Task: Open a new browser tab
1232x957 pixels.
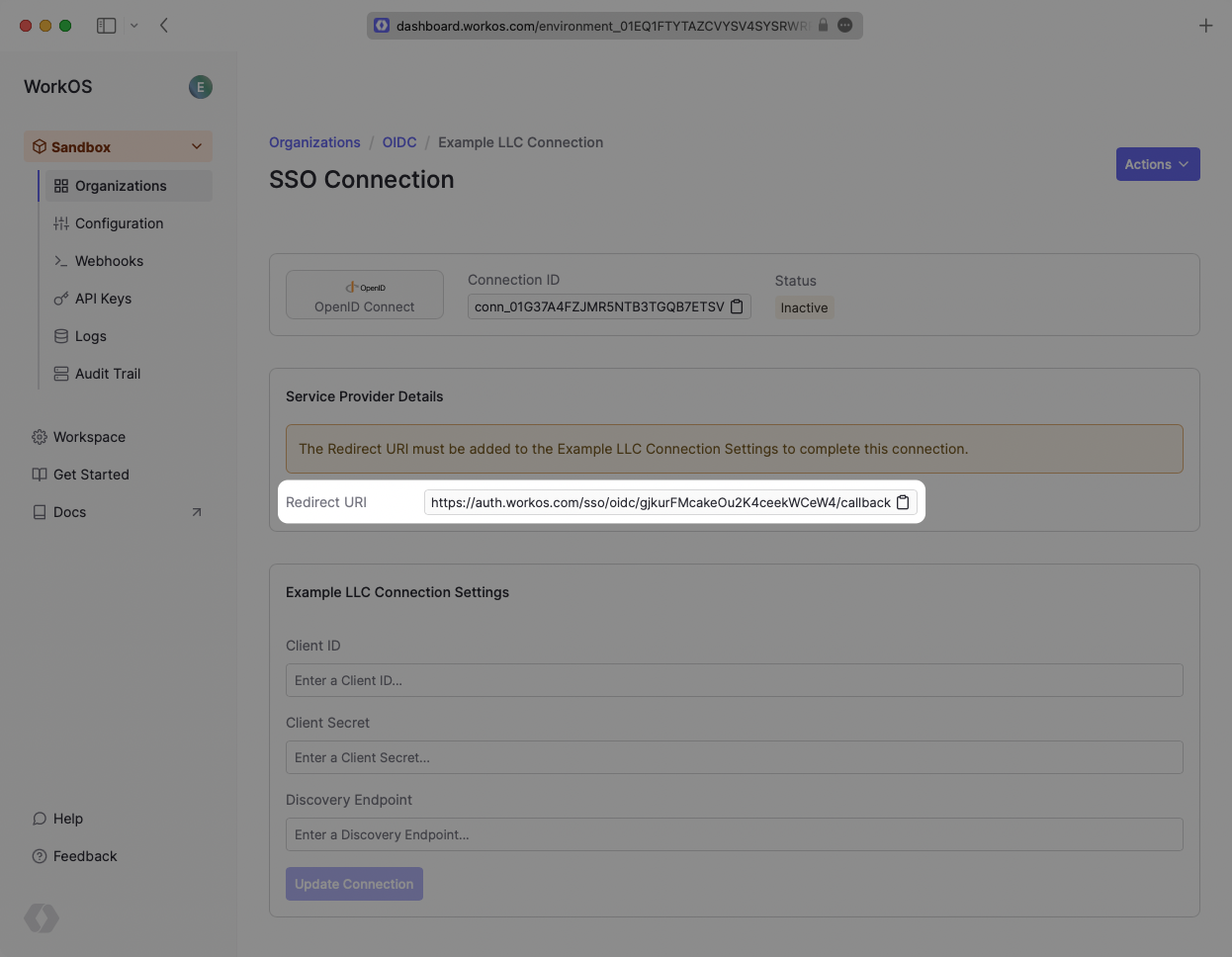Action: pos(1205,26)
